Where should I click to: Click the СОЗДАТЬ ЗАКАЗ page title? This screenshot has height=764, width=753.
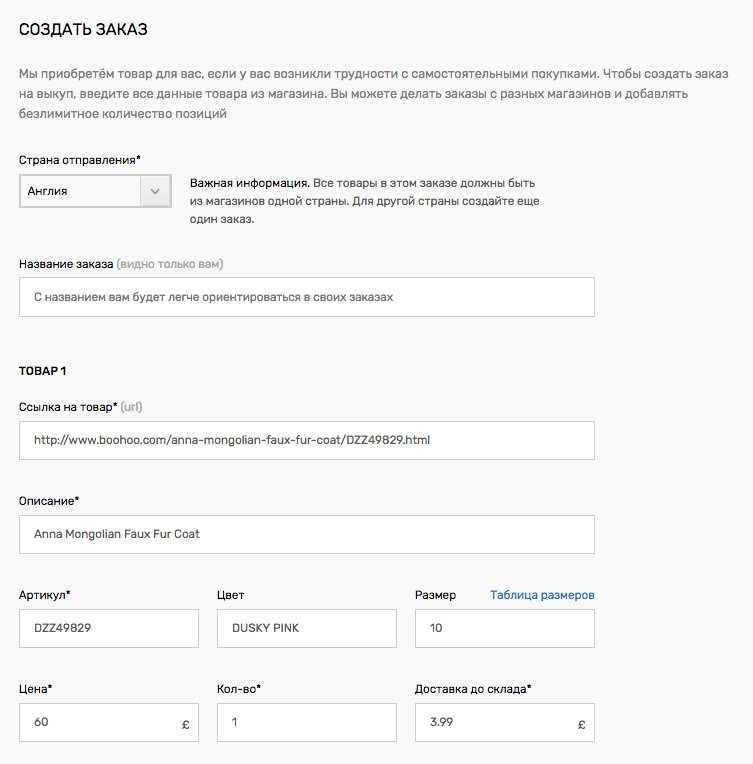click(x=83, y=29)
